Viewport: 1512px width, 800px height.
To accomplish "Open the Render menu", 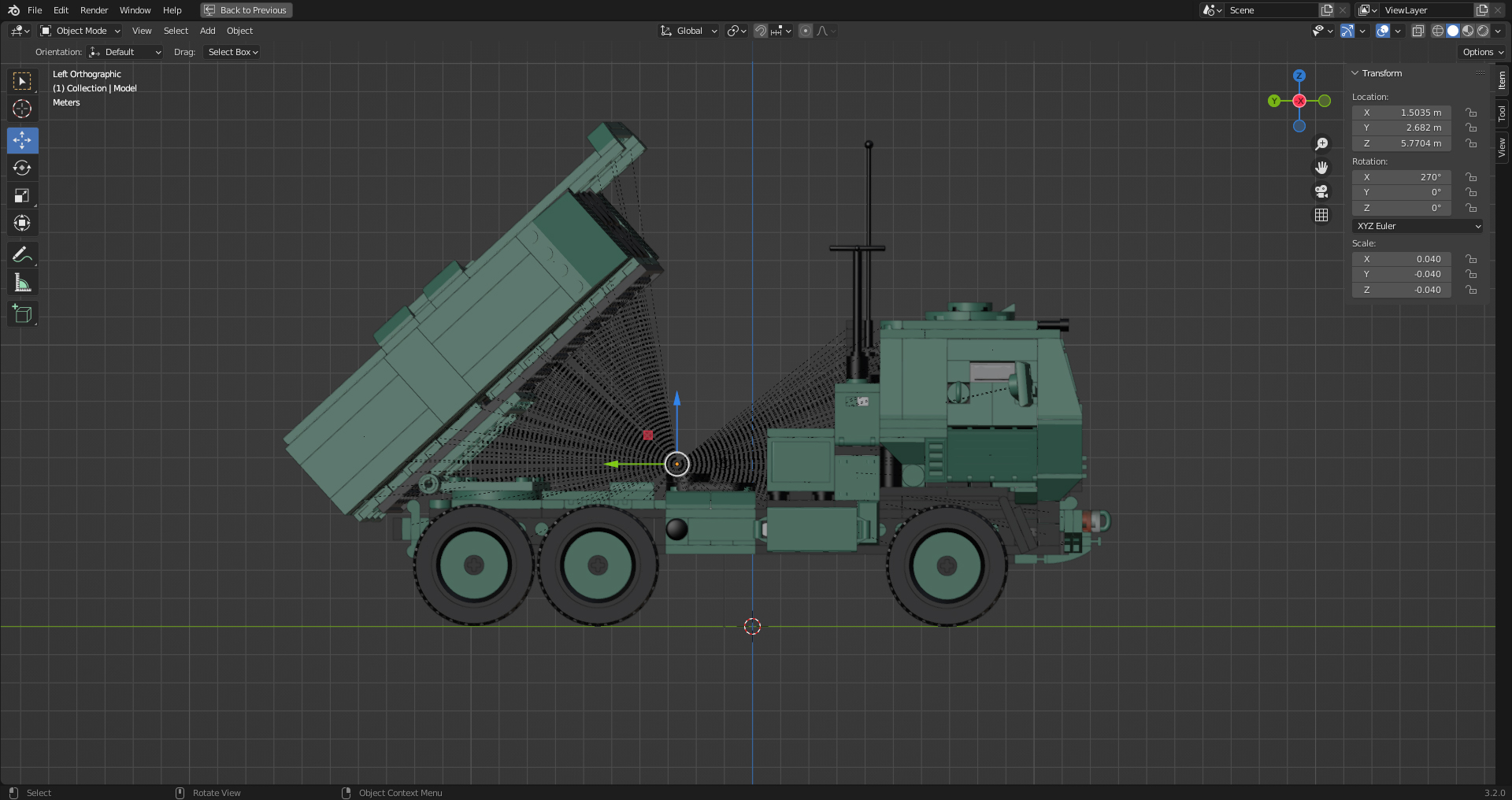I will pos(94,10).
